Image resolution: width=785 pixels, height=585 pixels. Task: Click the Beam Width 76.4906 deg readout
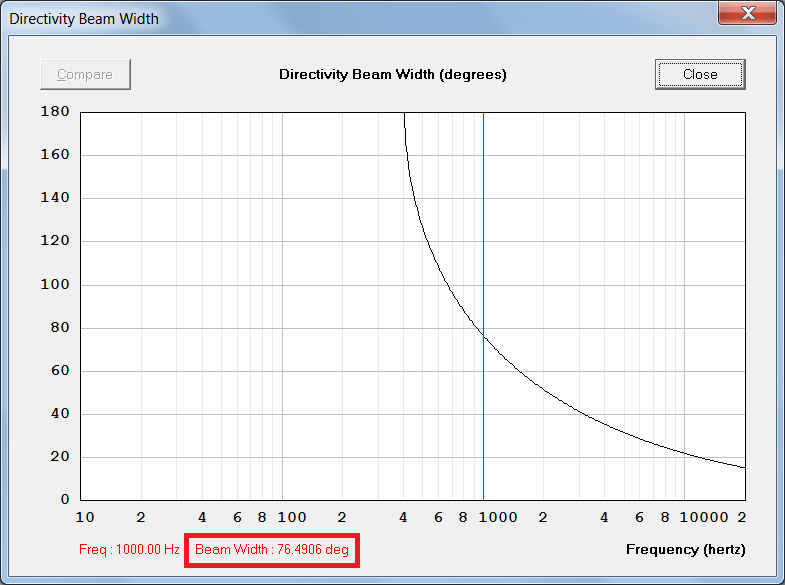point(272,549)
